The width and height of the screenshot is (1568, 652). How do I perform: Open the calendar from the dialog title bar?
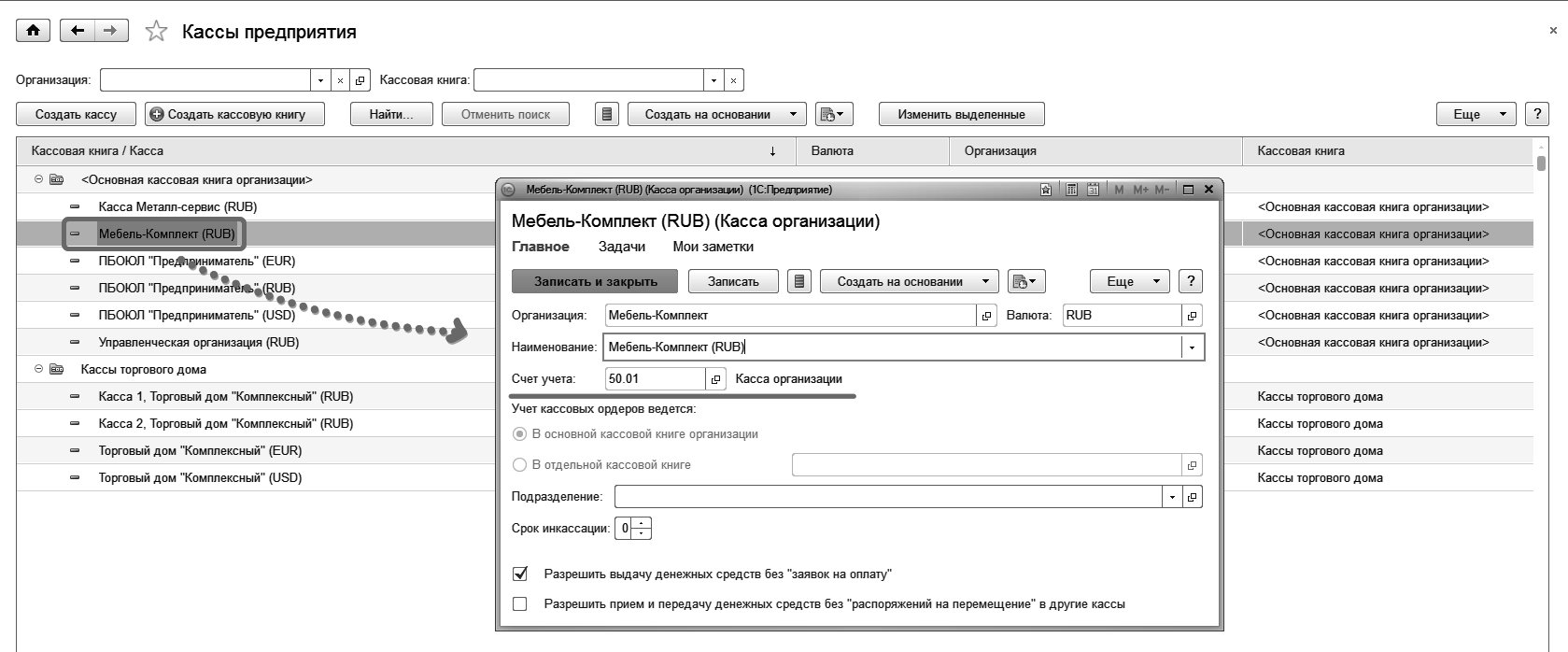(x=1092, y=190)
